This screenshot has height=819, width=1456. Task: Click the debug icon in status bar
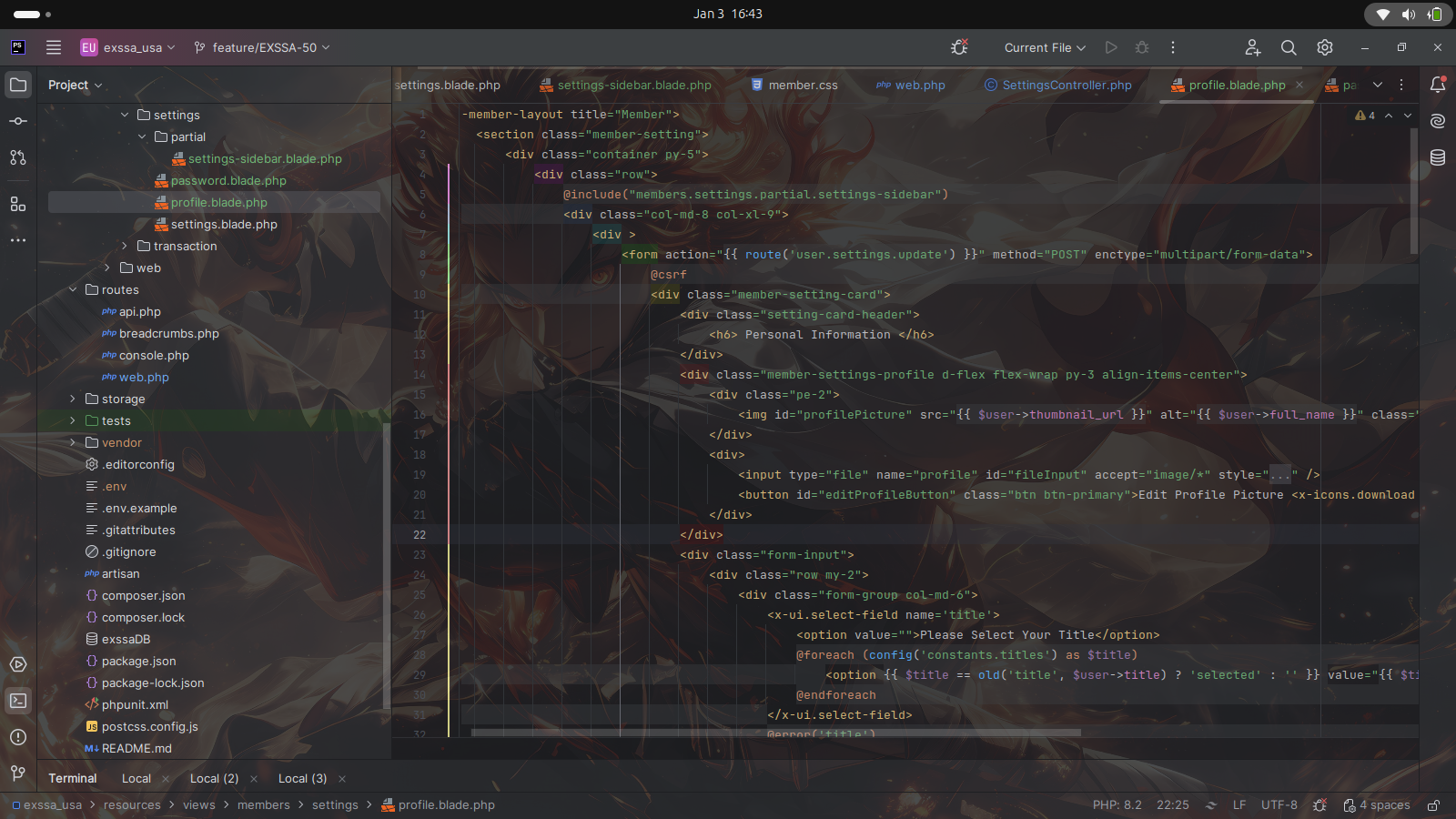click(x=1320, y=805)
